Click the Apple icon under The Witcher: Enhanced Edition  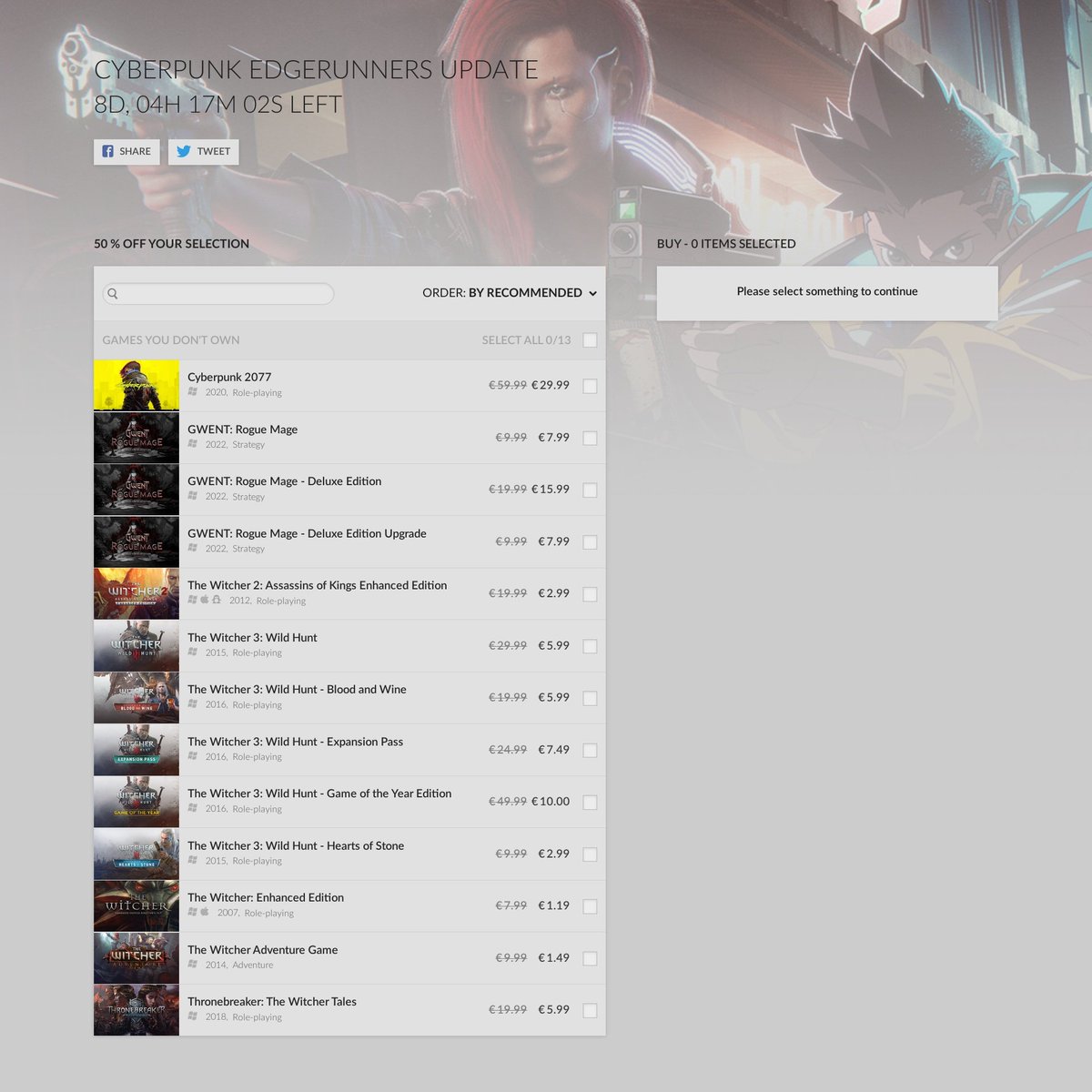pos(205,912)
